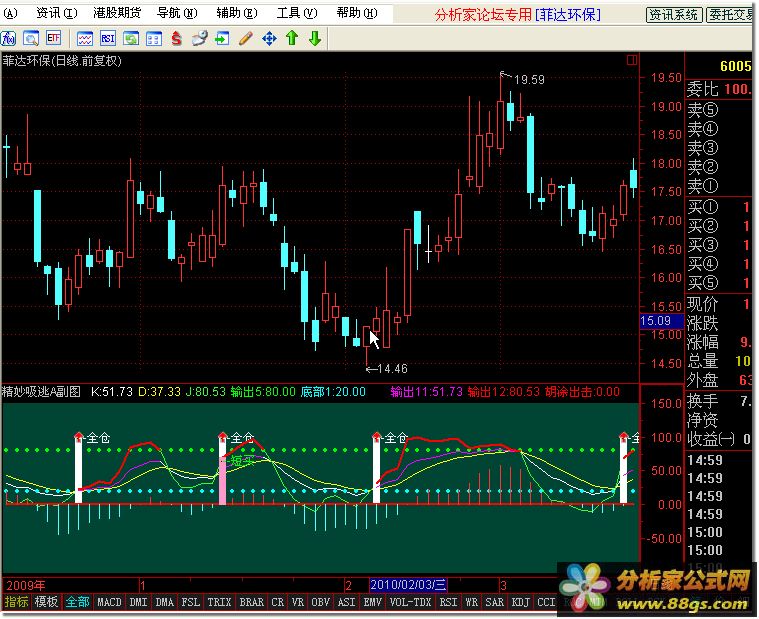Viewport: 759px width, 619px height.
Task: Open the 港股期货 menu
Action: [117, 13]
